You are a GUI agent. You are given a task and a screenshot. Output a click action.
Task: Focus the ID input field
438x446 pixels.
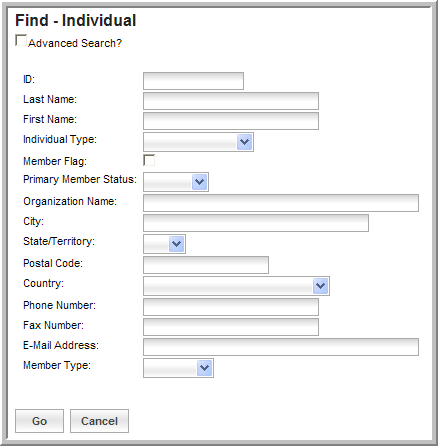[193, 81]
